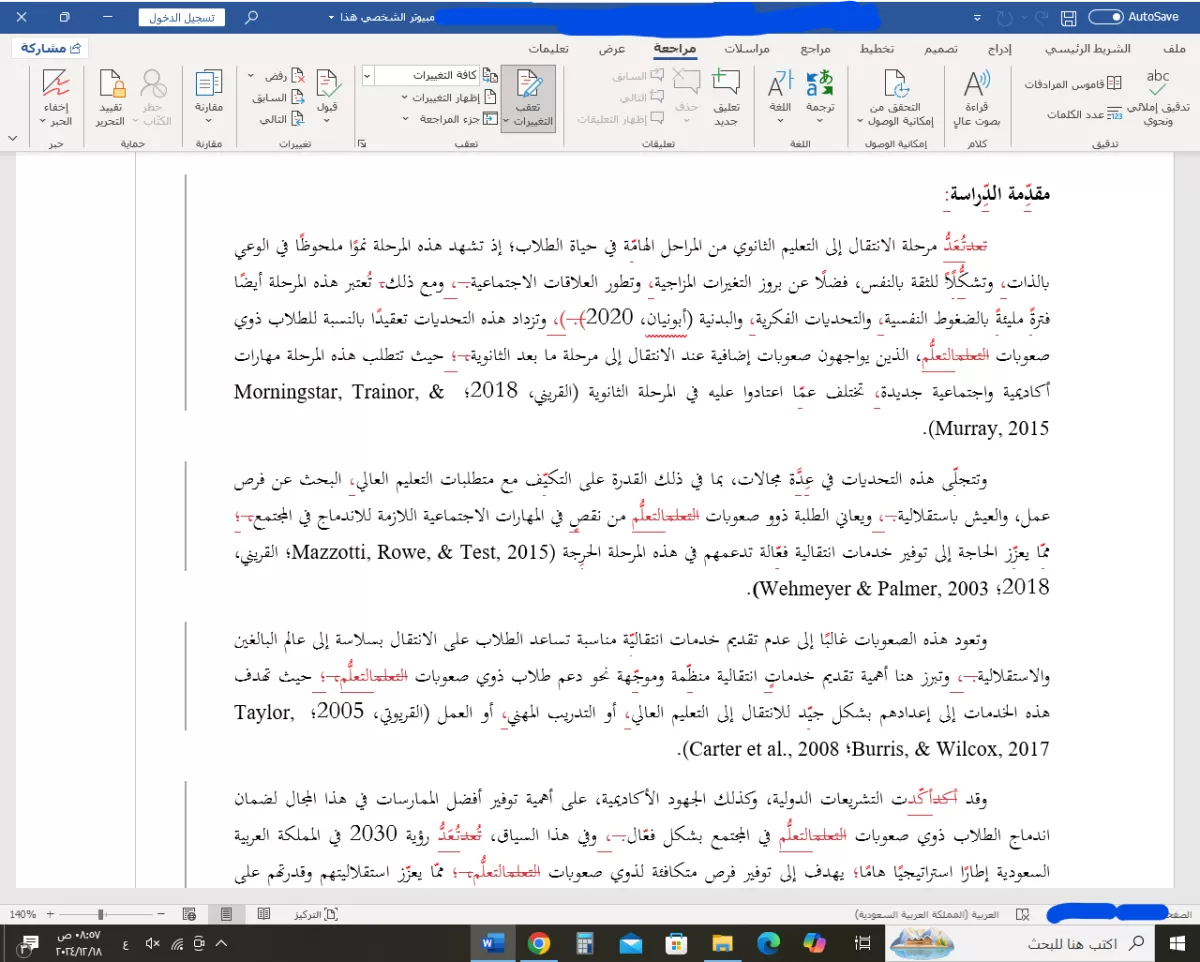The width and height of the screenshot is (1200, 962).
Task: Click the Word icon in the taskbar
Action: [493, 943]
